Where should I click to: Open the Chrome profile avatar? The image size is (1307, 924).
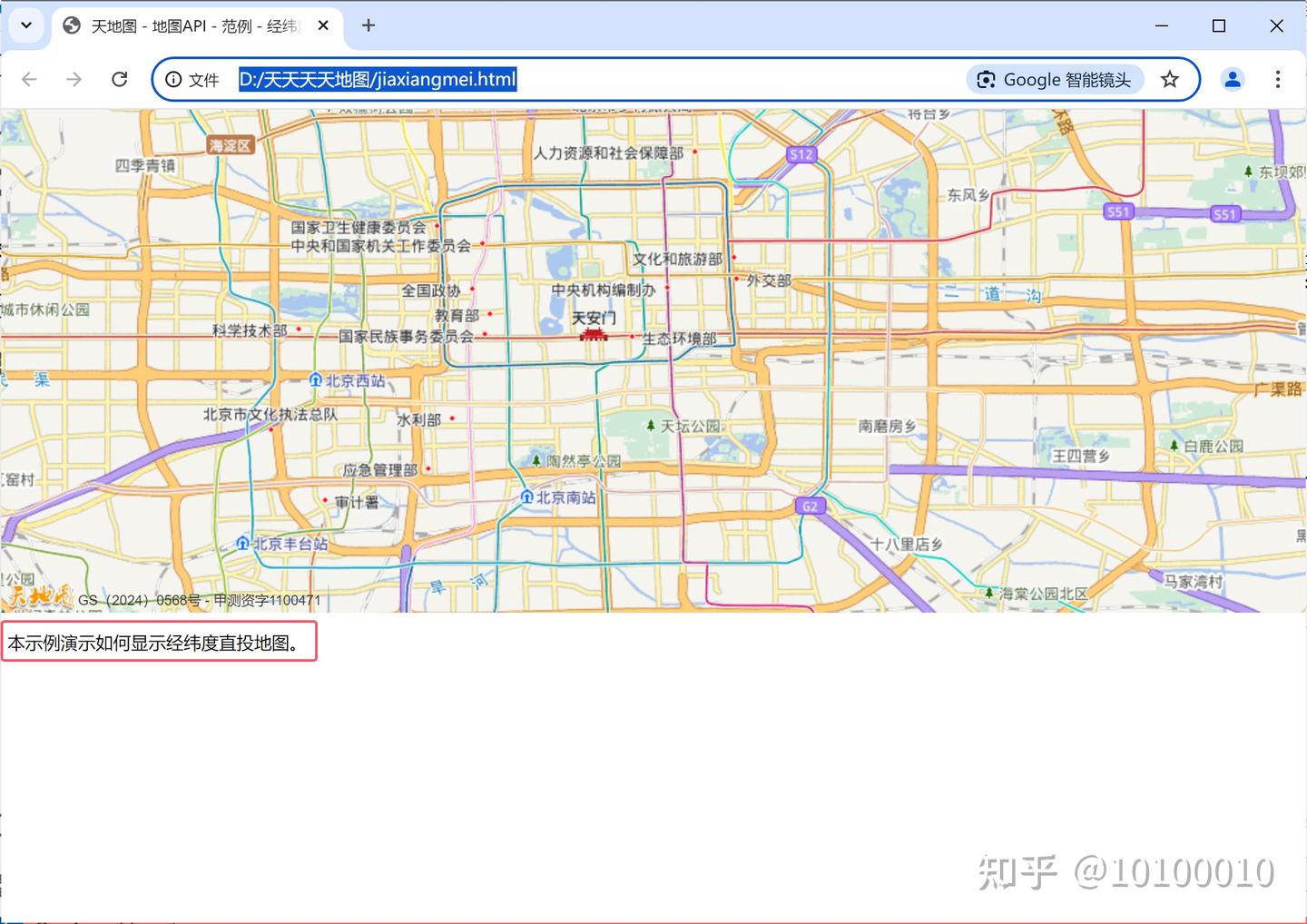tap(1232, 80)
